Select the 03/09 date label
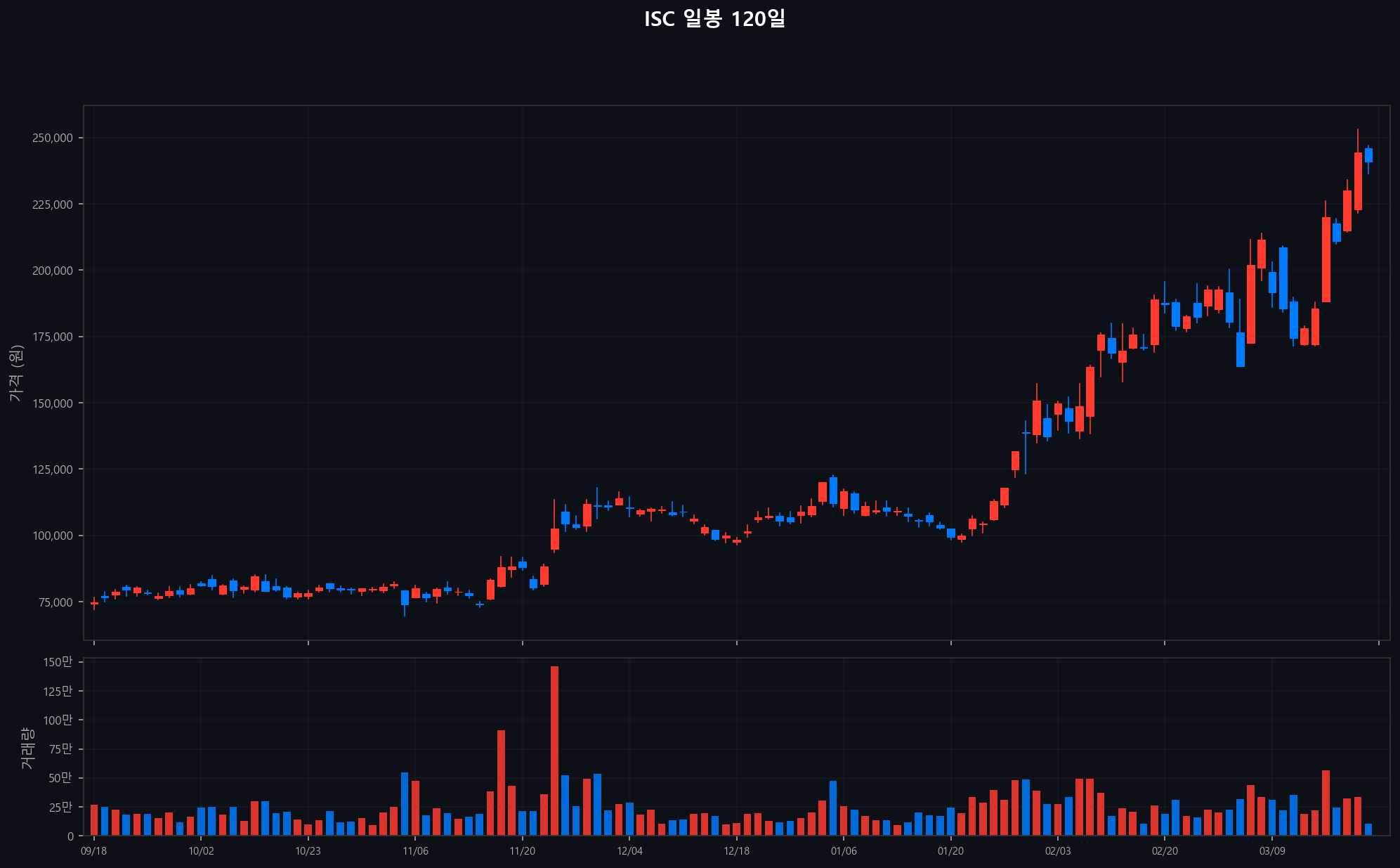The height and width of the screenshot is (868, 1400). pyautogui.click(x=1272, y=851)
